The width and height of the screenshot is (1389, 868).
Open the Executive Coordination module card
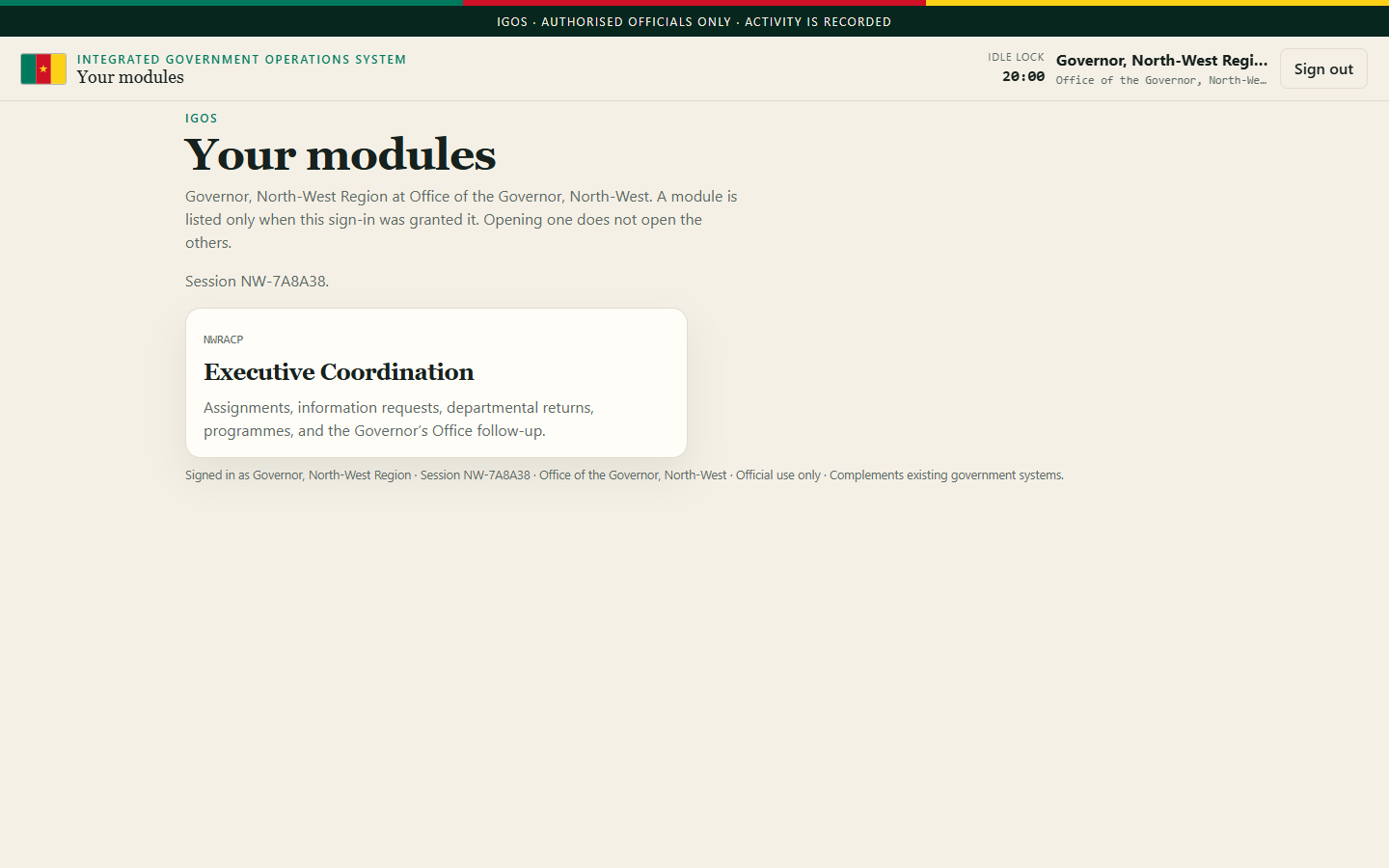click(436, 383)
